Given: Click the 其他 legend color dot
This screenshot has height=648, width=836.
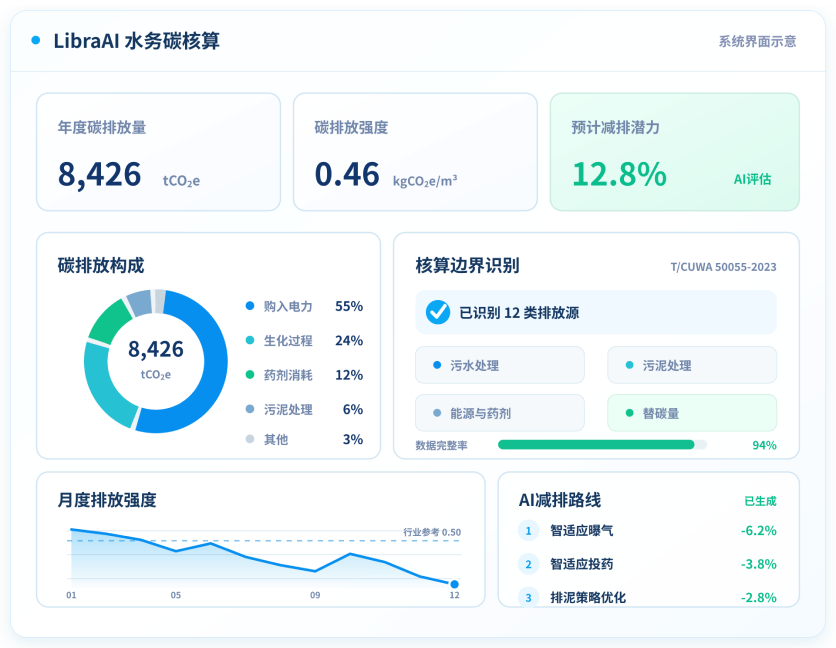Looking at the screenshot, I should pyautogui.click(x=250, y=439).
